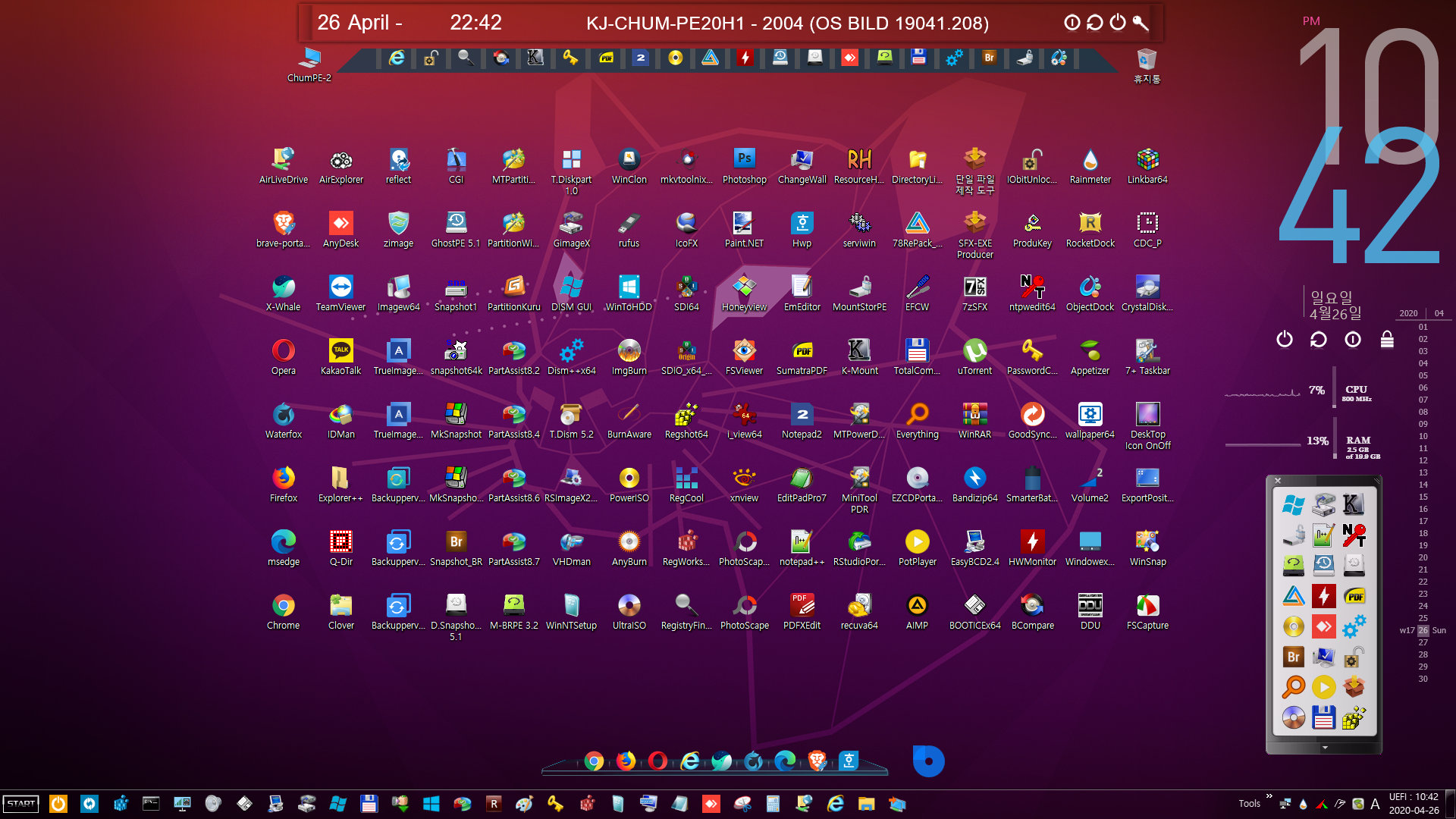
Task: Select day 26 in the calendar column
Action: pyautogui.click(x=1423, y=630)
